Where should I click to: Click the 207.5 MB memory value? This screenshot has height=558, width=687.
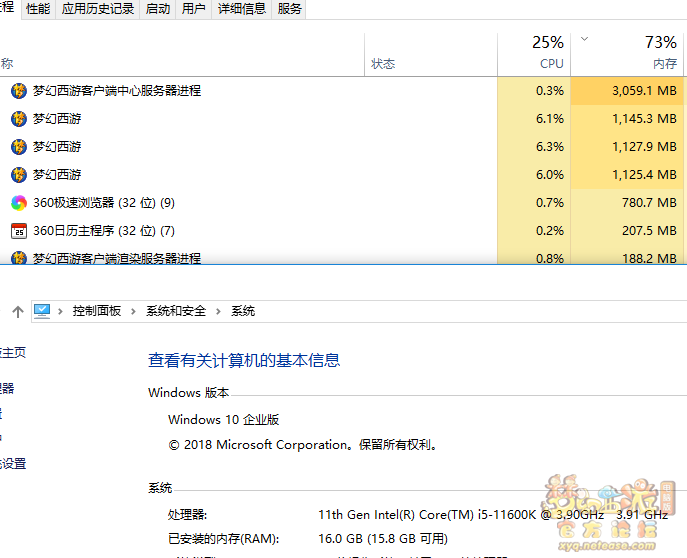tap(649, 231)
